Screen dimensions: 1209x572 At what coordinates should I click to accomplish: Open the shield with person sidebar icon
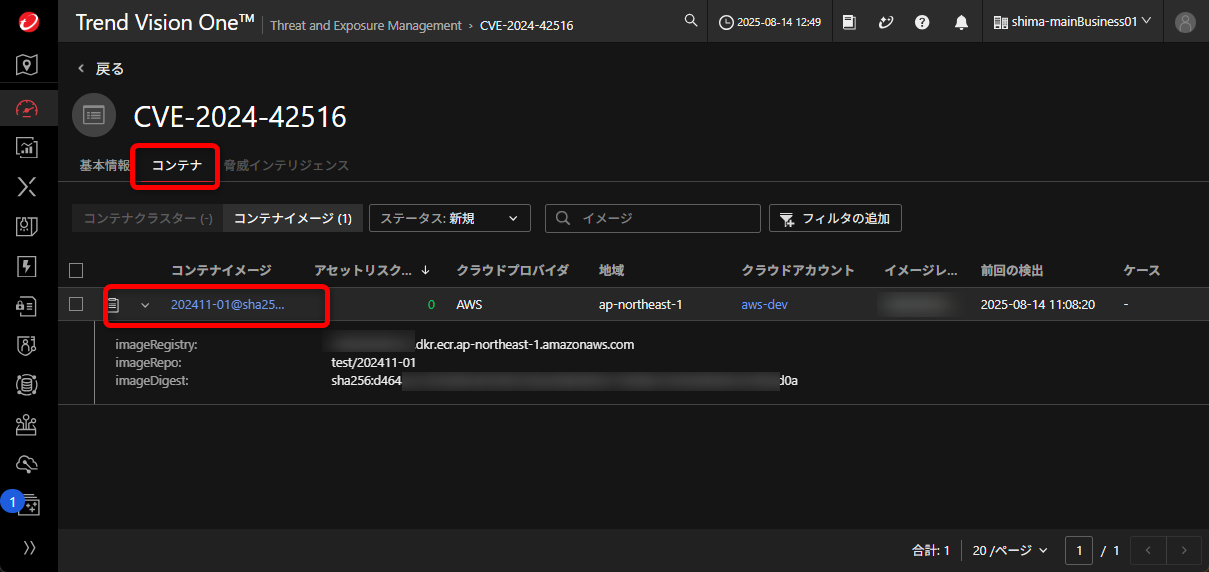28,346
